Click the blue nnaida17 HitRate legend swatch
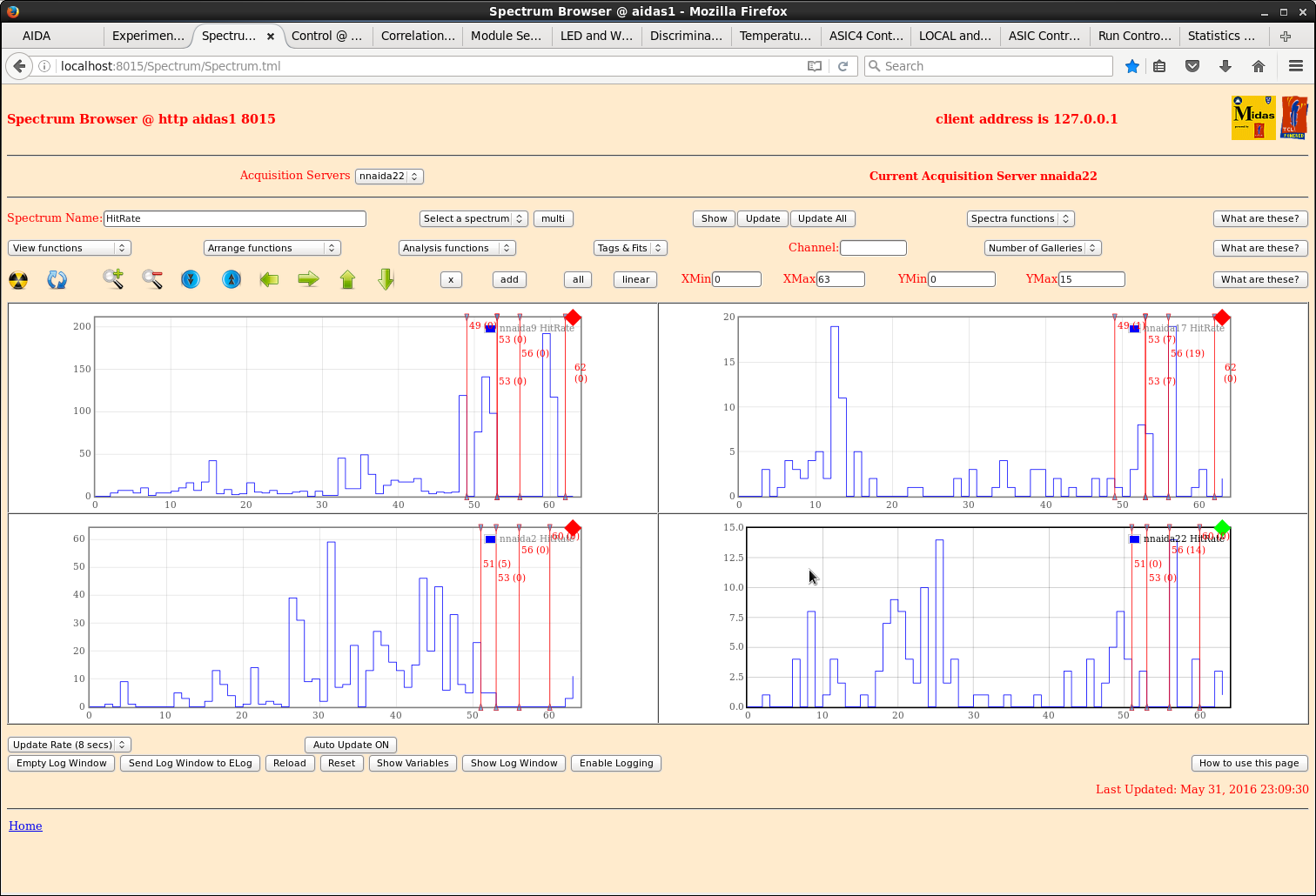1316x896 pixels. [1134, 329]
